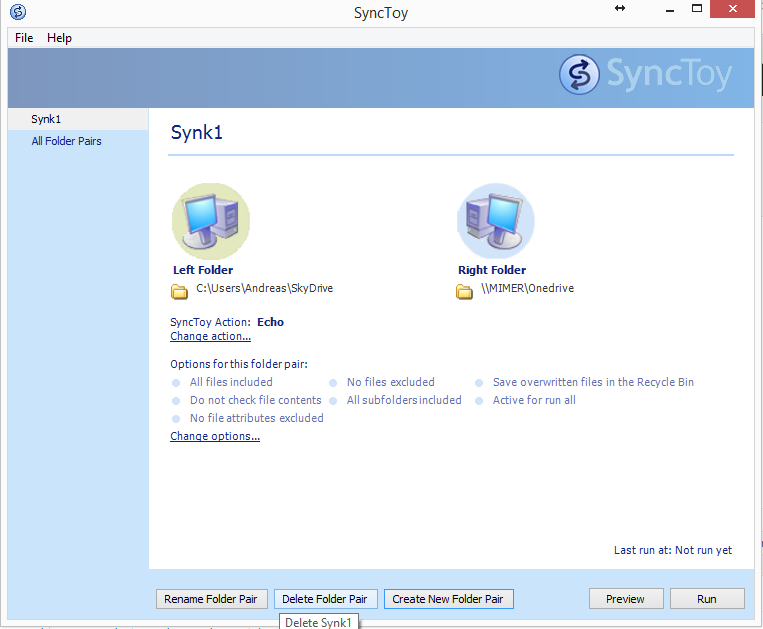The image size is (763, 629).
Task: Click the SyncToy icon in the title bar
Action: click(x=18, y=12)
